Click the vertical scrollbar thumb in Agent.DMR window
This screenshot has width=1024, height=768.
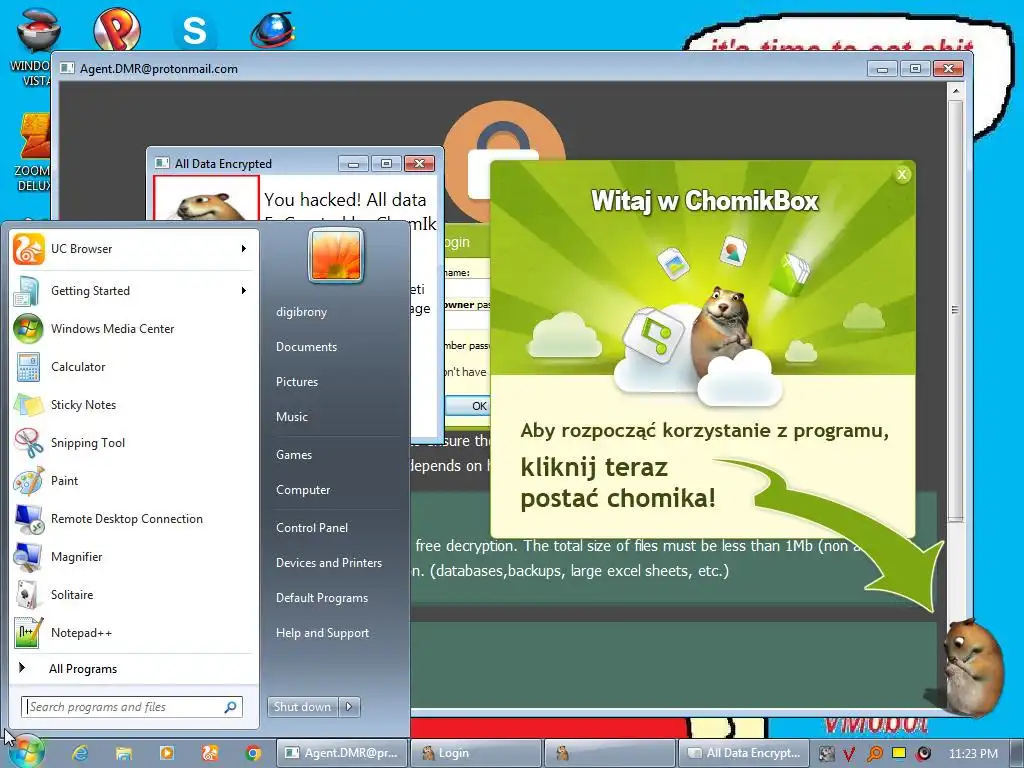(x=955, y=310)
